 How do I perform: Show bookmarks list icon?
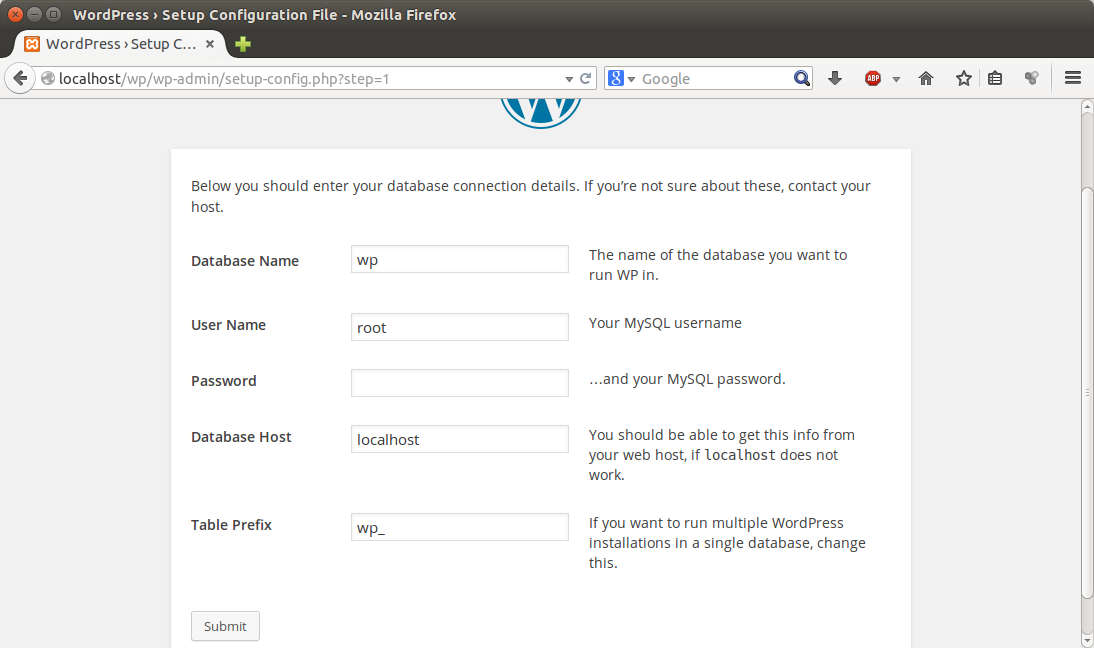click(x=995, y=78)
